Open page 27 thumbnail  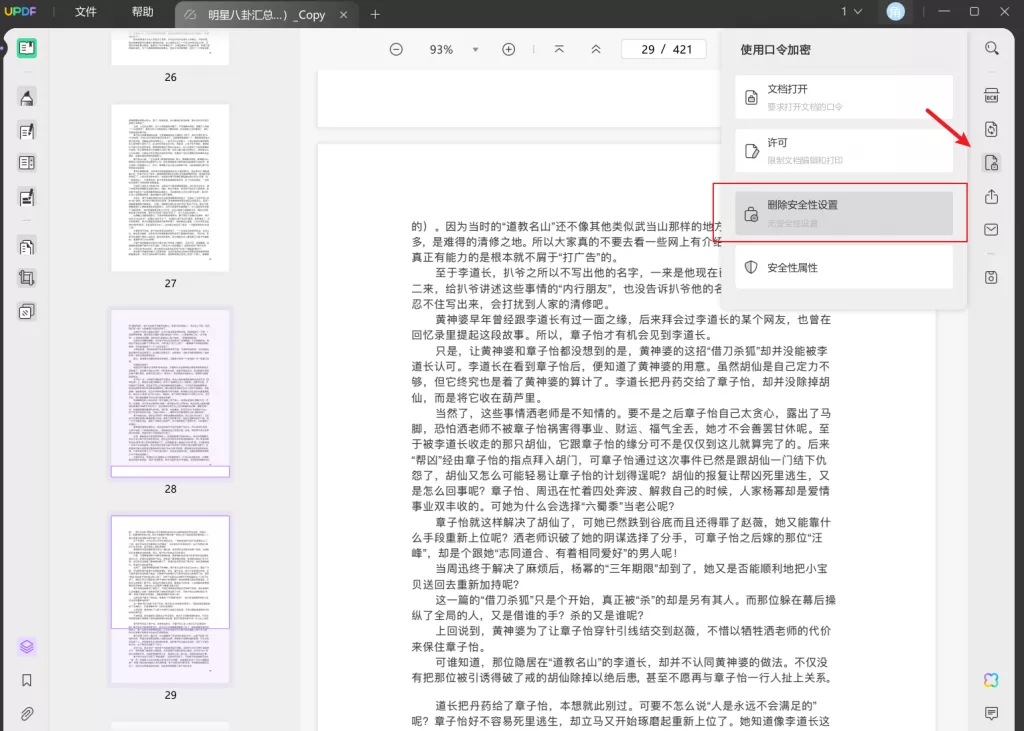(x=170, y=187)
